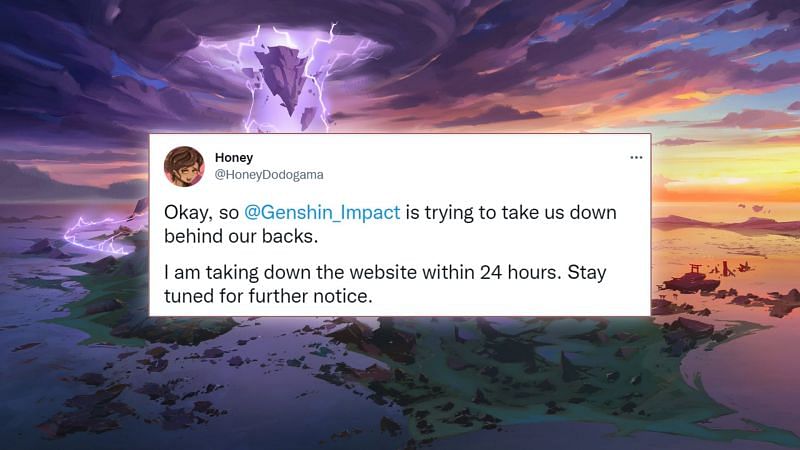Follow the @Genshin_Impact mention link
800x450 pixels.
(x=322, y=212)
